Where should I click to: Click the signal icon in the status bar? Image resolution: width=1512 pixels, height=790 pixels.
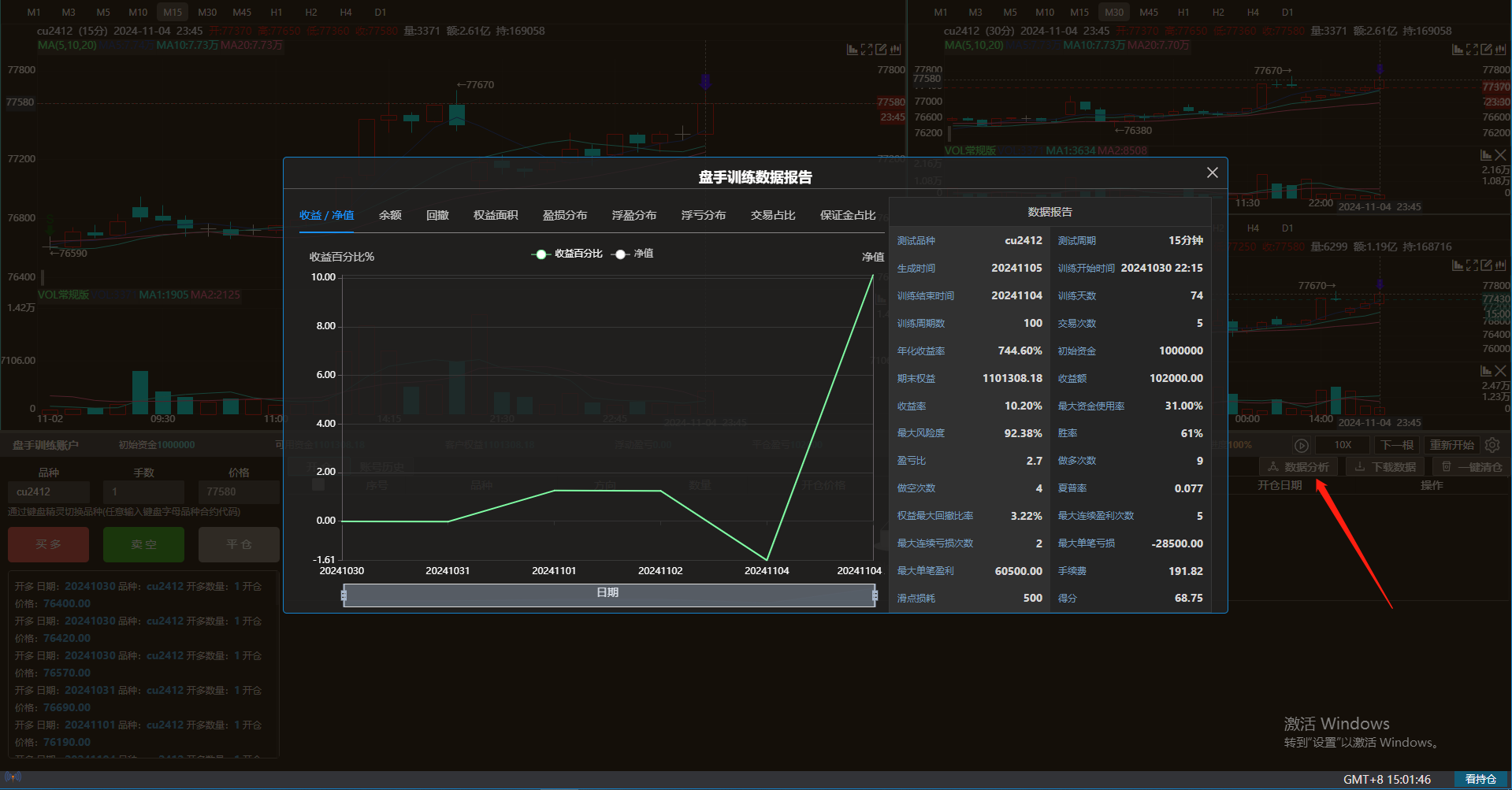(13, 777)
